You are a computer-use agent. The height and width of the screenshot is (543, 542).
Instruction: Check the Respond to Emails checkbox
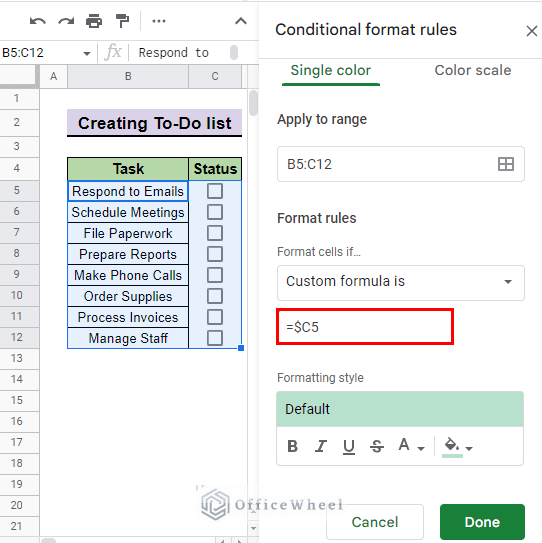(x=215, y=191)
